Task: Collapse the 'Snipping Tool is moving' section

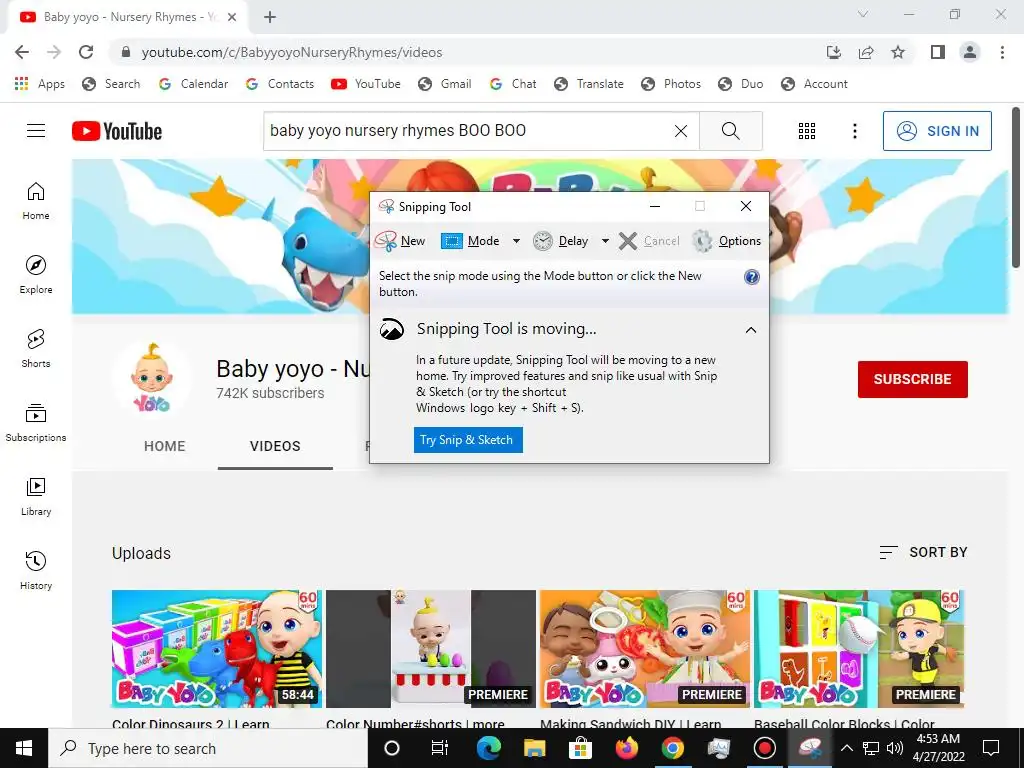Action: 751,330
